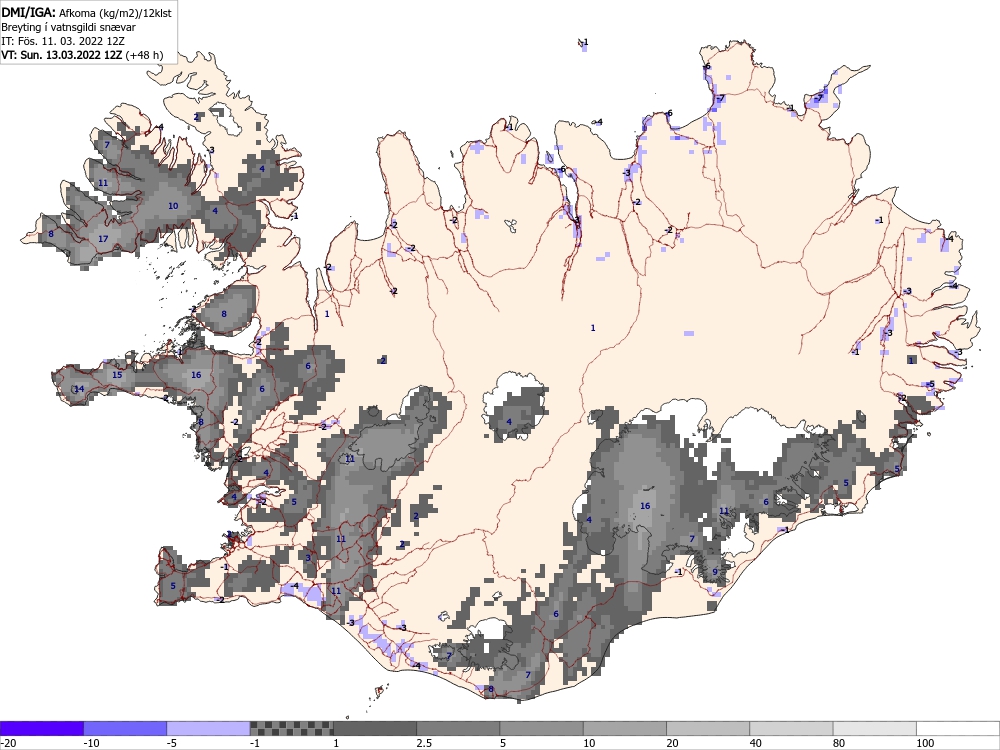Pick the light lavender -5 to -1 swatch
The image size is (1000, 750).
pyautogui.click(x=208, y=728)
